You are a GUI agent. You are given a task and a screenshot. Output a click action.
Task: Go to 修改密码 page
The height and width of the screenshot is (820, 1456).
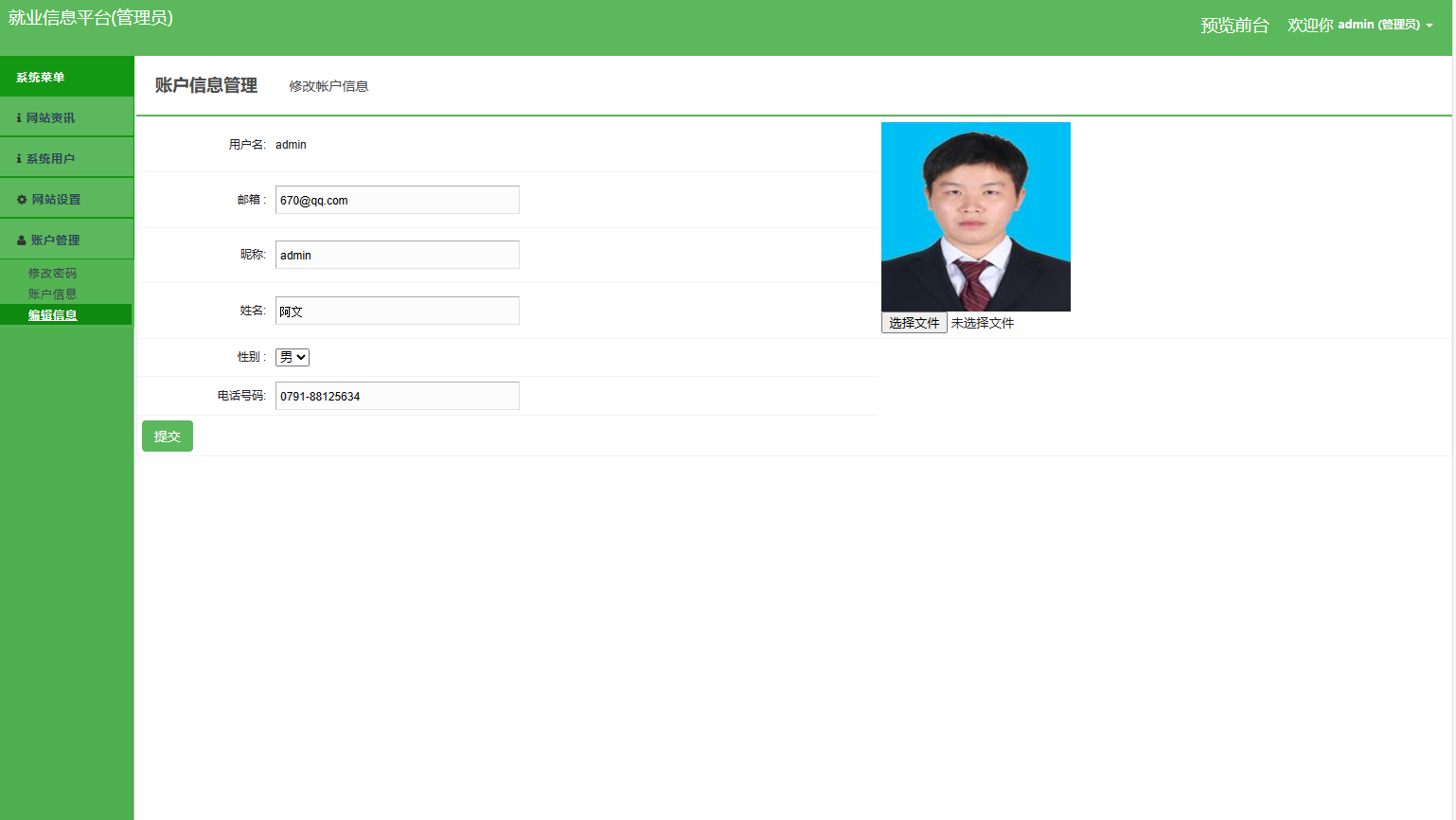[52, 273]
